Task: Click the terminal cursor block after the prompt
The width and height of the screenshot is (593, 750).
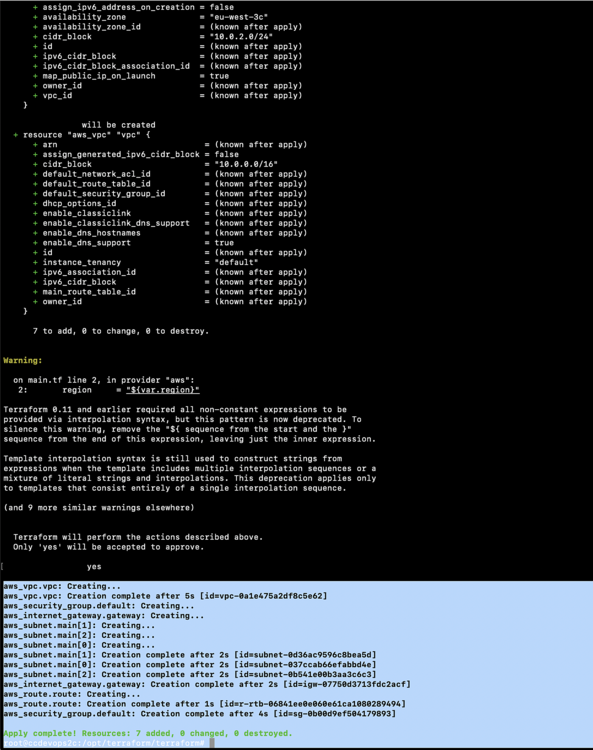Action: coord(212,743)
